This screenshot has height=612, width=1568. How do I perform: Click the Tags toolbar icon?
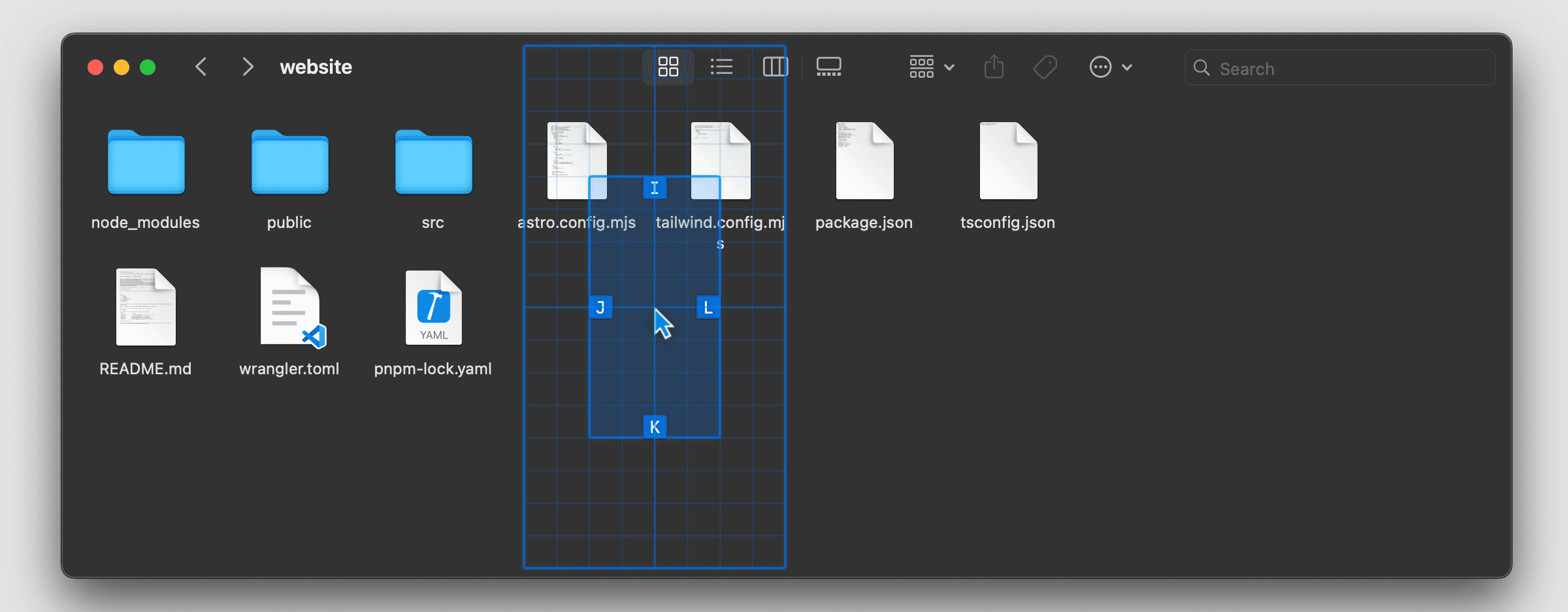1045,67
